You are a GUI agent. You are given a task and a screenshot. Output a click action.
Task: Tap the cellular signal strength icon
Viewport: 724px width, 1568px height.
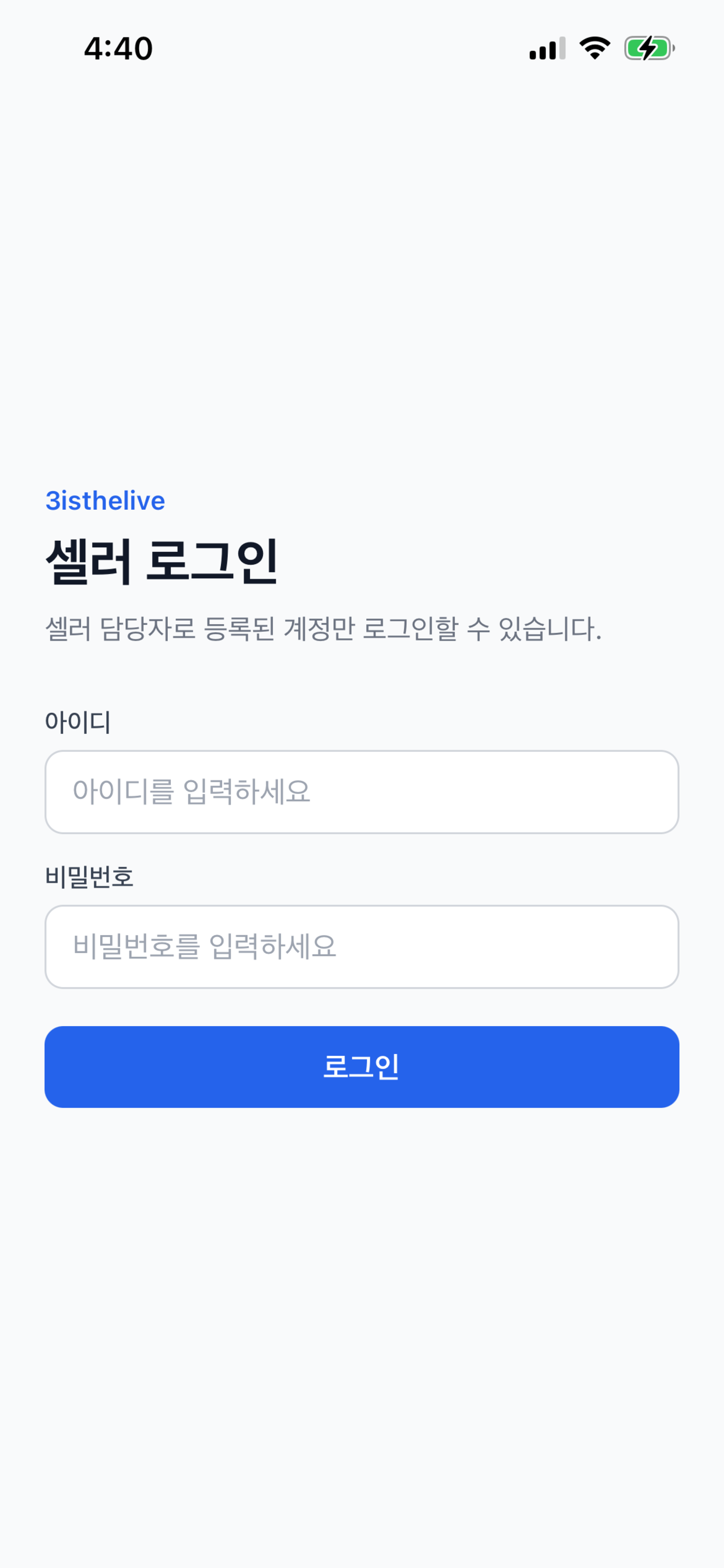547,48
